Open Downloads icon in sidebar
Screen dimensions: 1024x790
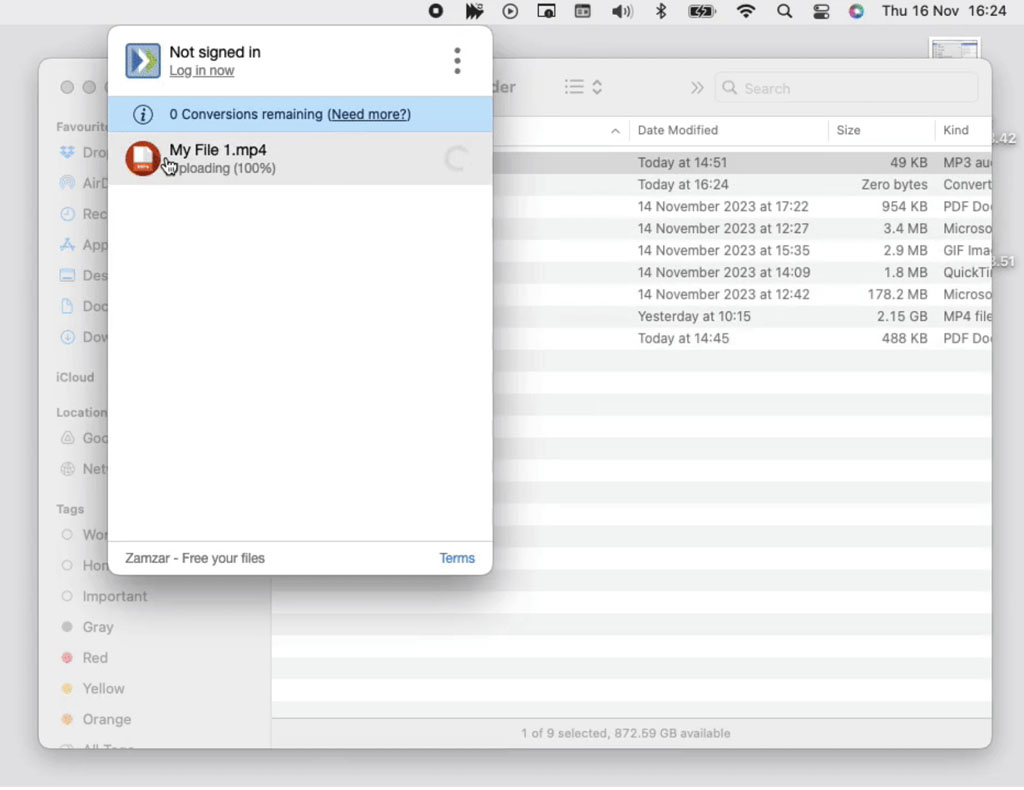point(67,337)
